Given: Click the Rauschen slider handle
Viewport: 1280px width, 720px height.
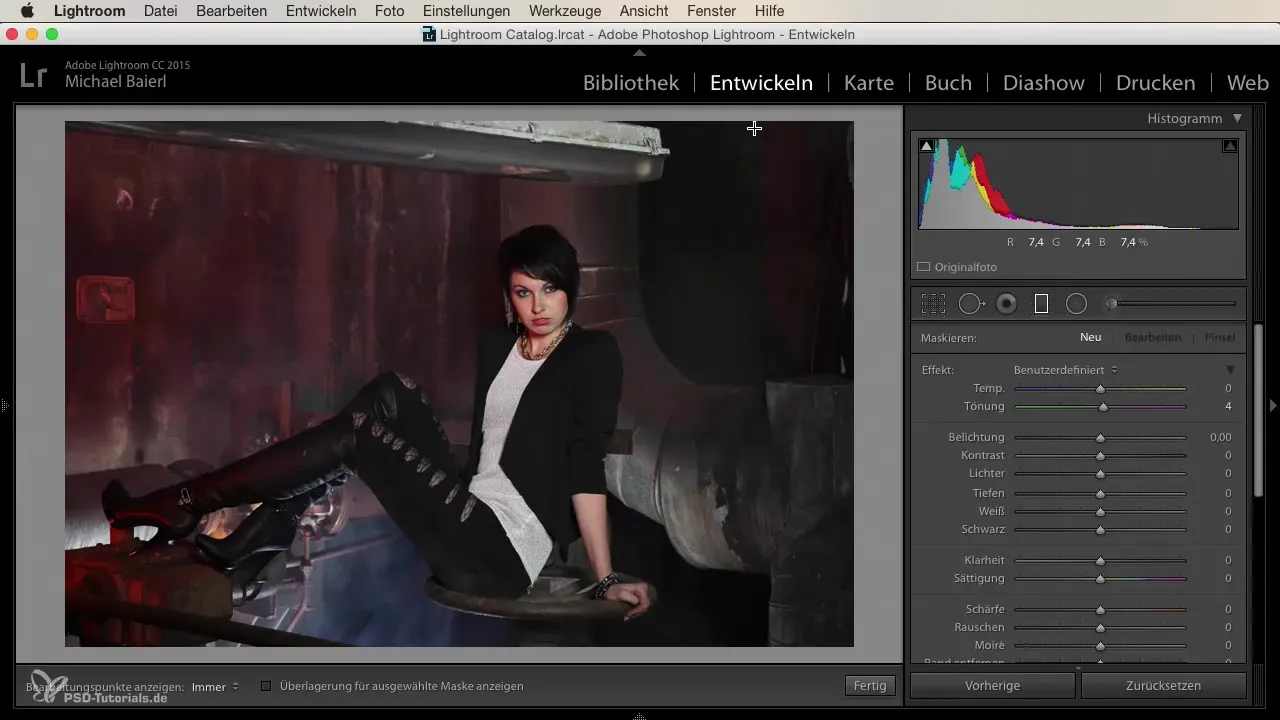Looking at the screenshot, I should (x=1100, y=628).
